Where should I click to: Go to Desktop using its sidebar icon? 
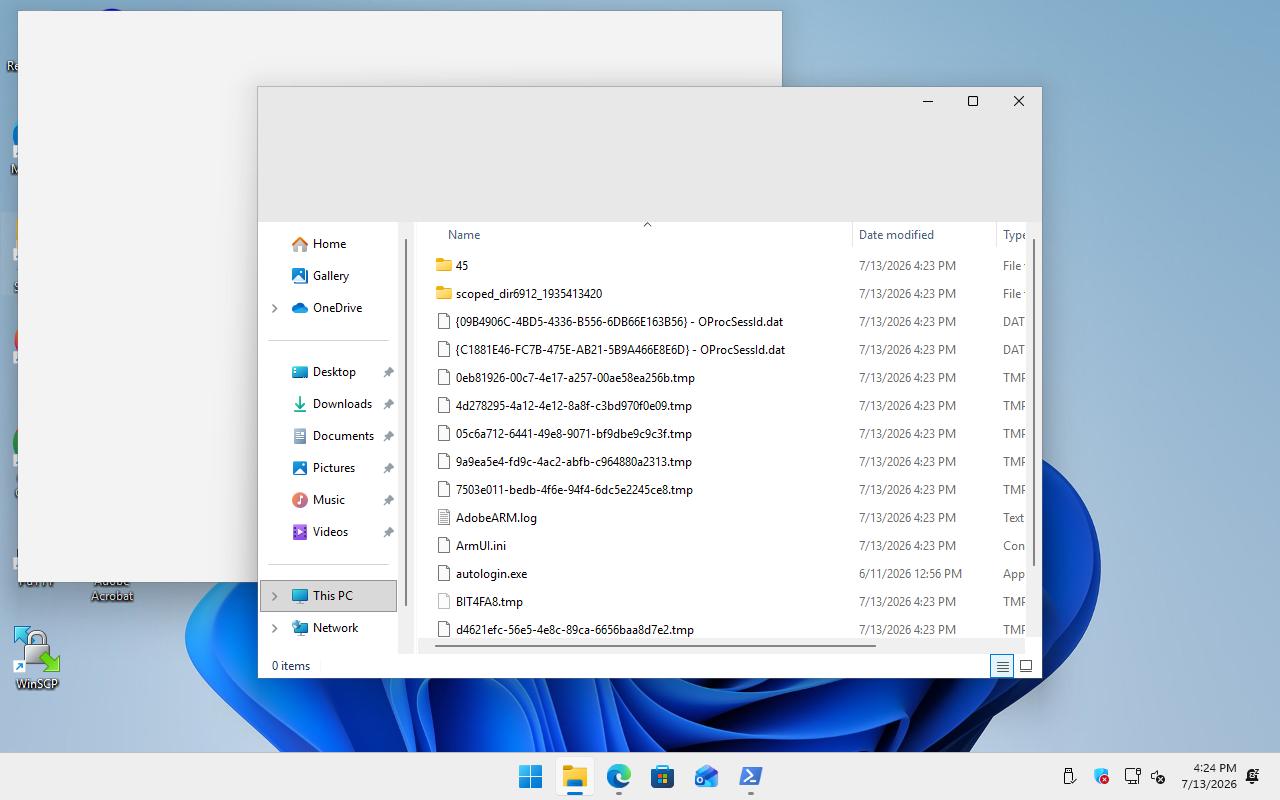pyautogui.click(x=300, y=372)
